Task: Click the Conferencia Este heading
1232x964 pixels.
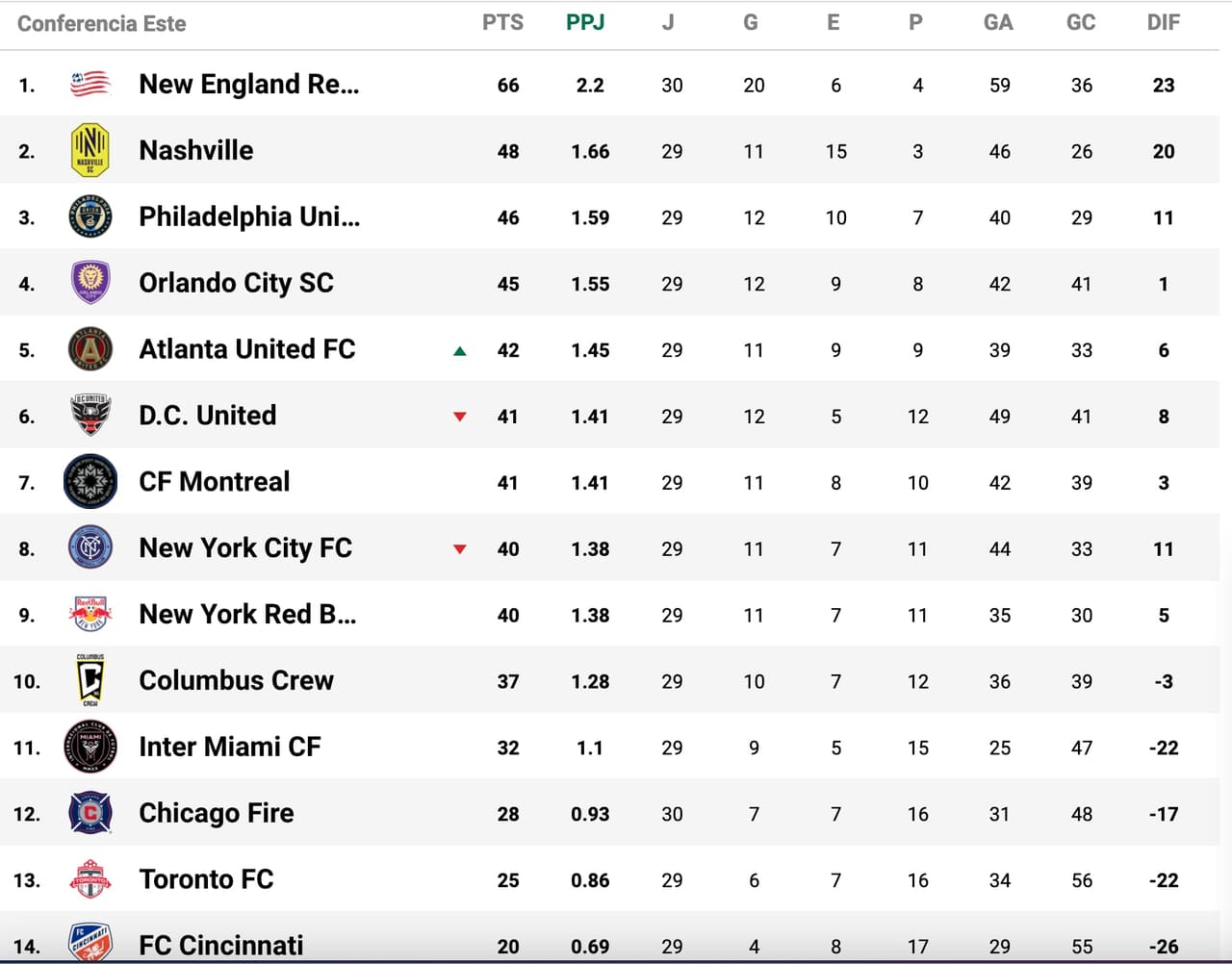Action: [102, 24]
